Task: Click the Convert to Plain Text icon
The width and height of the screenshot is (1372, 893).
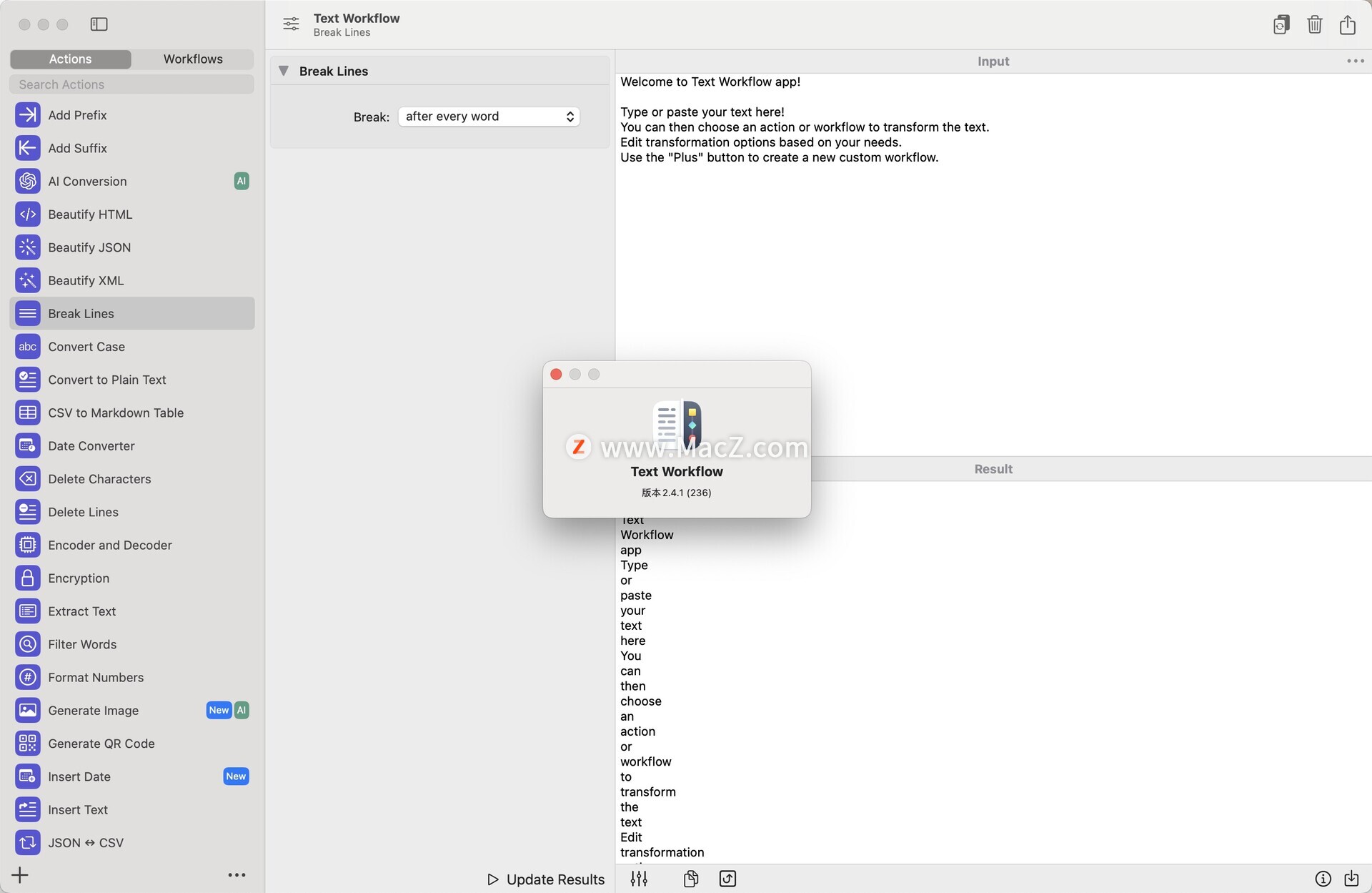Action: [x=27, y=380]
